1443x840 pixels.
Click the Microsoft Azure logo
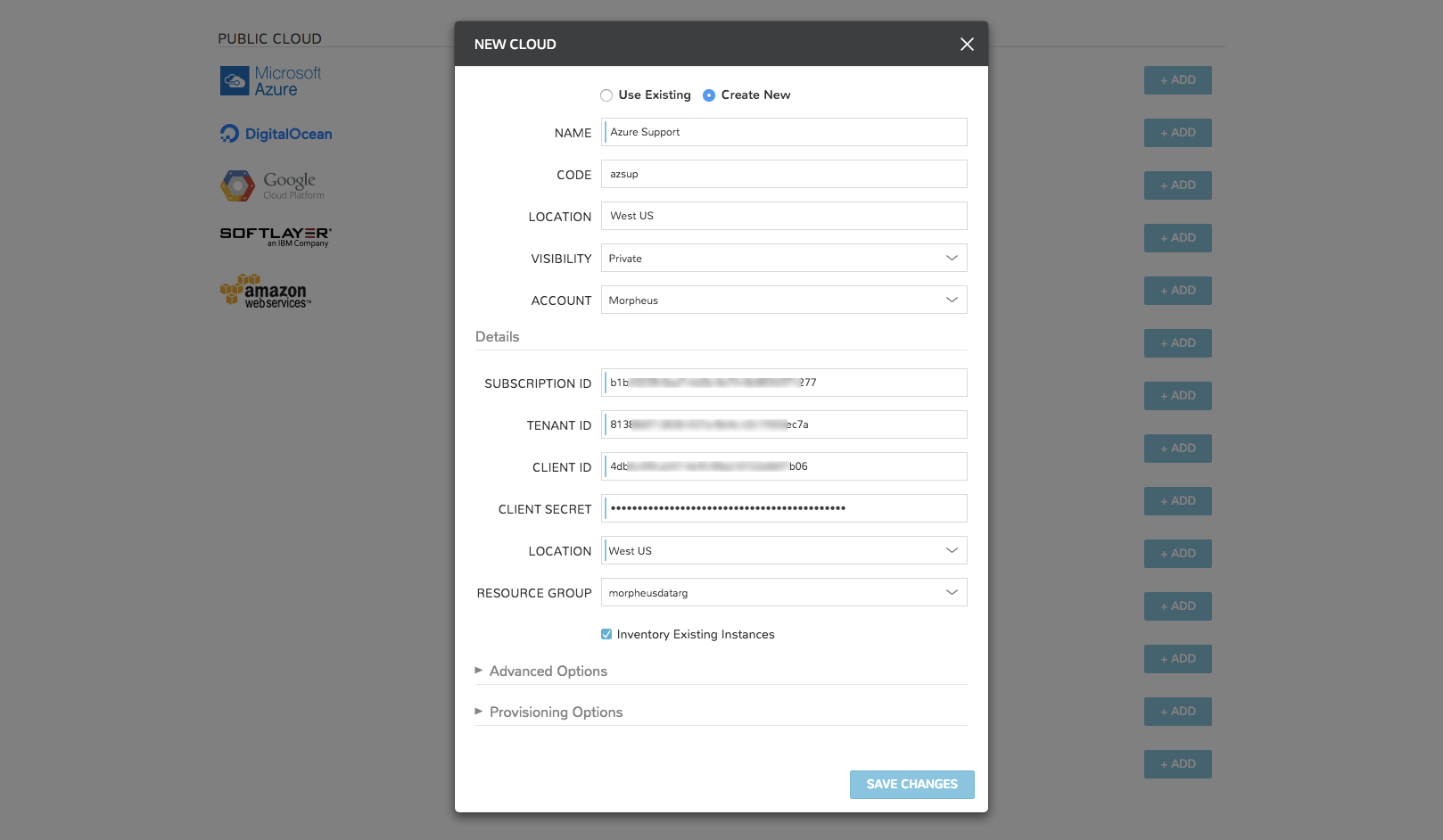(271, 81)
